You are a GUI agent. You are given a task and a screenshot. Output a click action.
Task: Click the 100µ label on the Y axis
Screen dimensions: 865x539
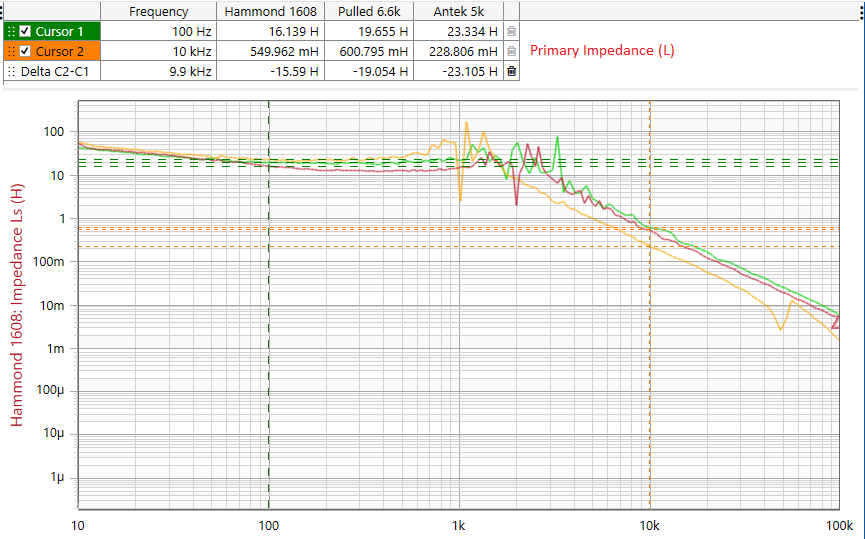50,391
